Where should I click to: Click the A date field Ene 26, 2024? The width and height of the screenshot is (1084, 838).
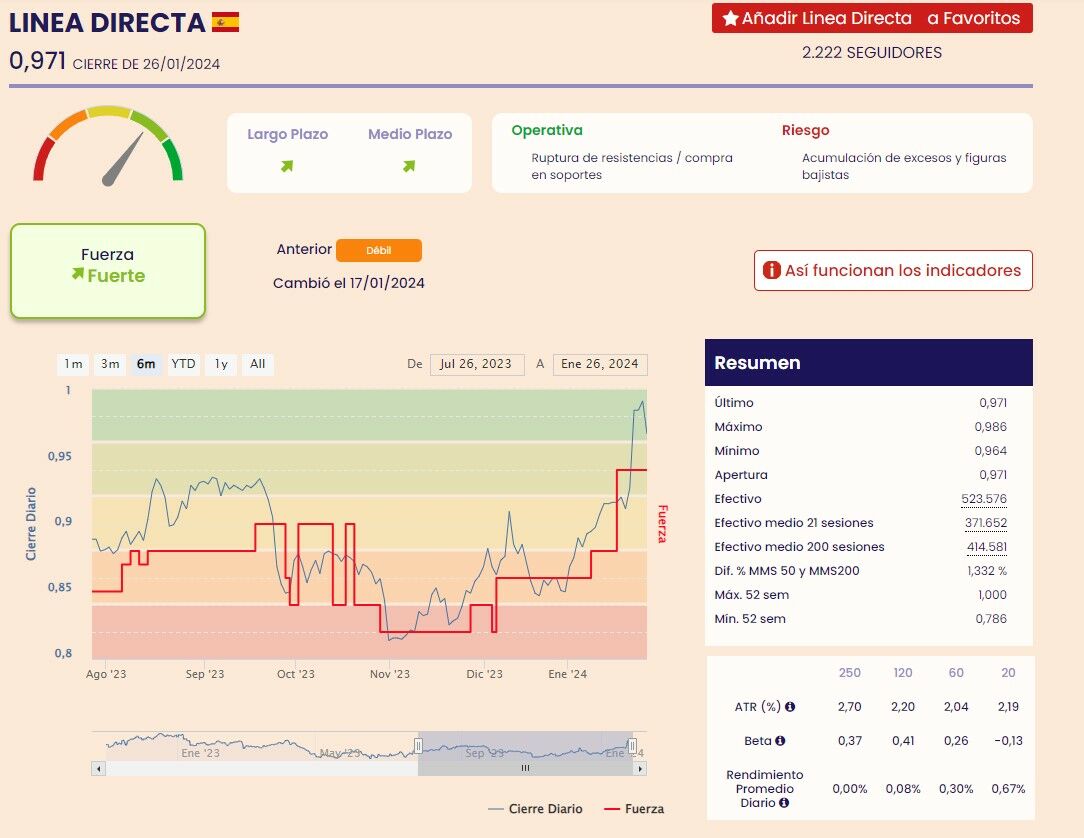pos(600,364)
